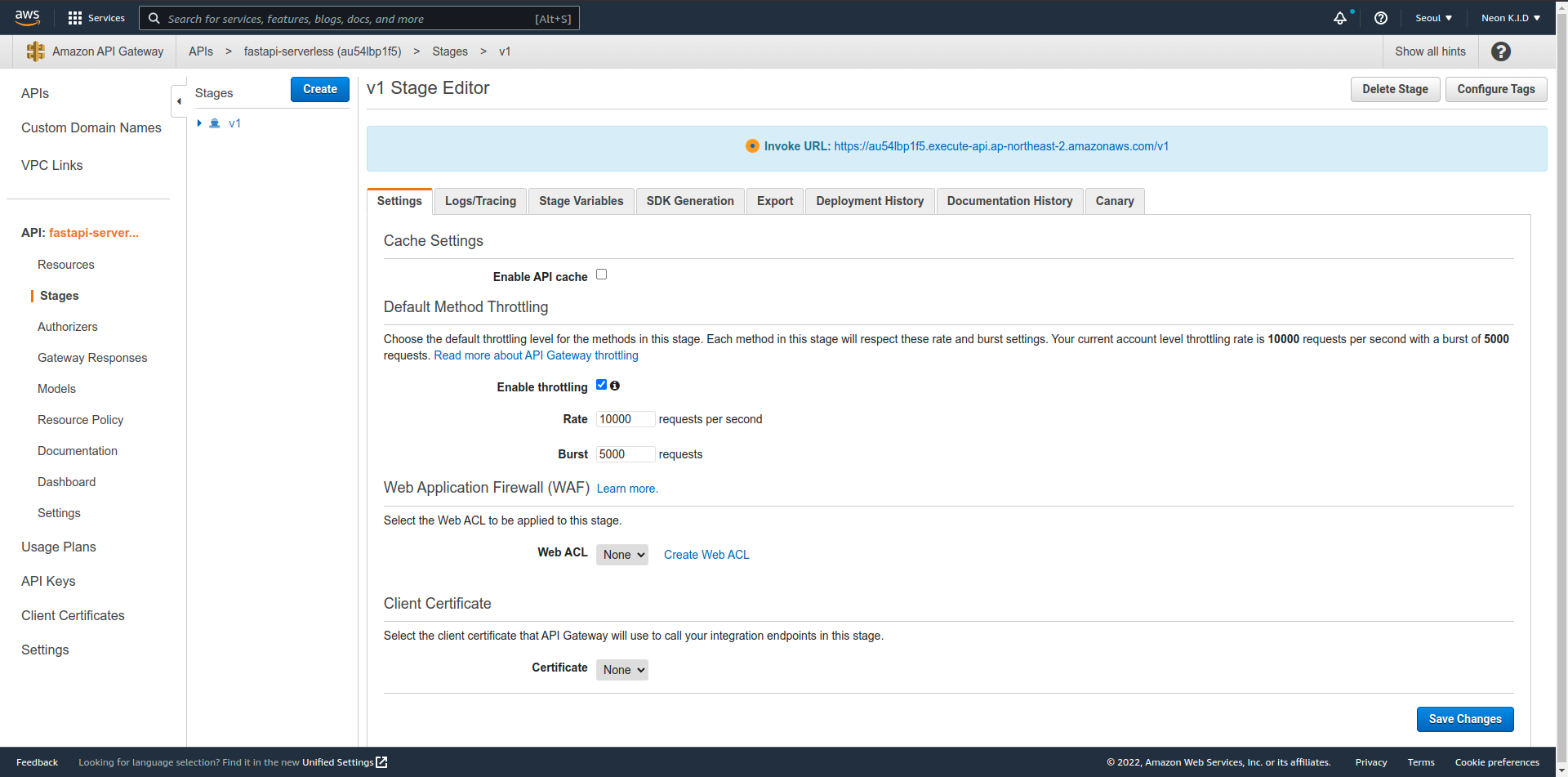Open the Export tab
The image size is (1568, 777).
coord(775,201)
